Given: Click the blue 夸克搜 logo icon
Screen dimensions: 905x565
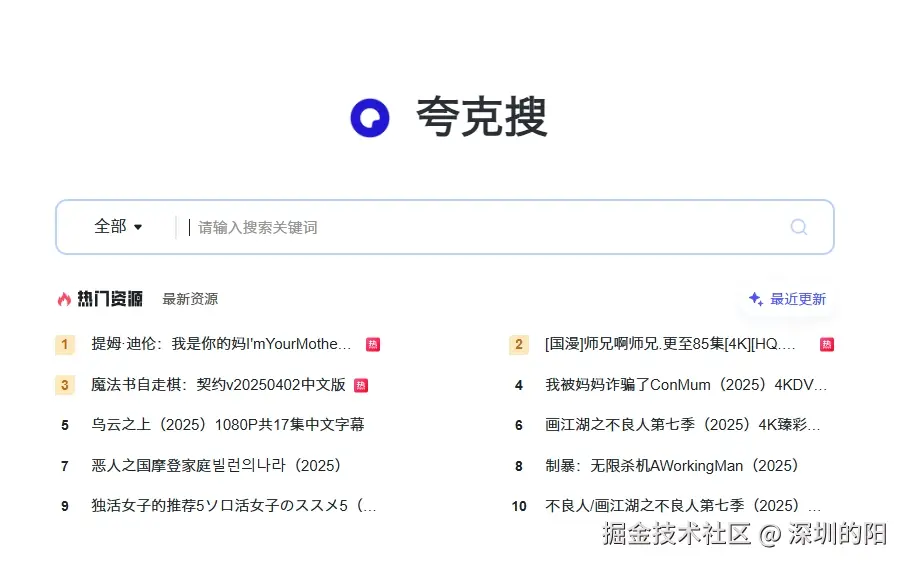Looking at the screenshot, I should 370,118.
